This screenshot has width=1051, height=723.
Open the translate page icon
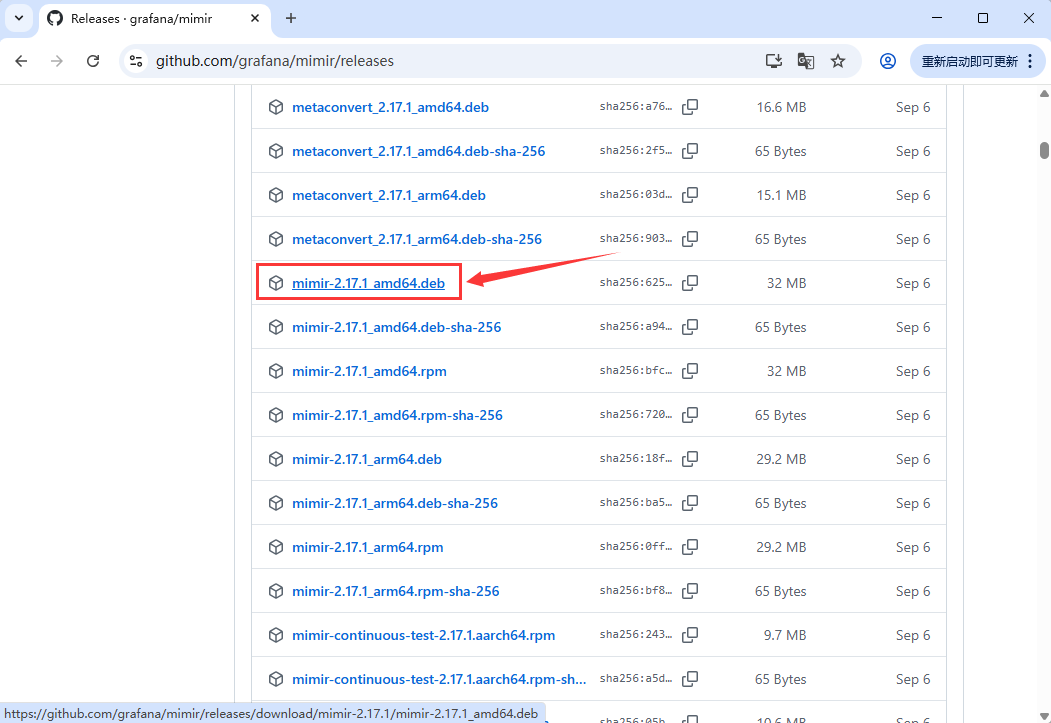point(805,61)
